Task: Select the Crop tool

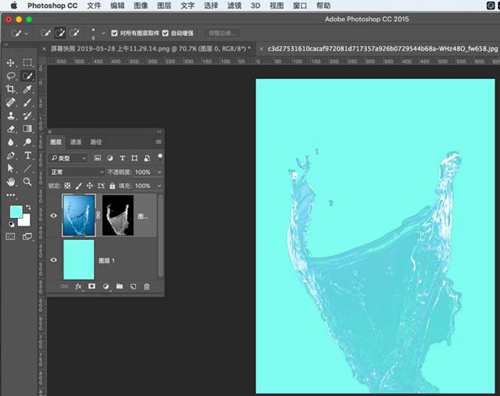Action: click(11, 89)
